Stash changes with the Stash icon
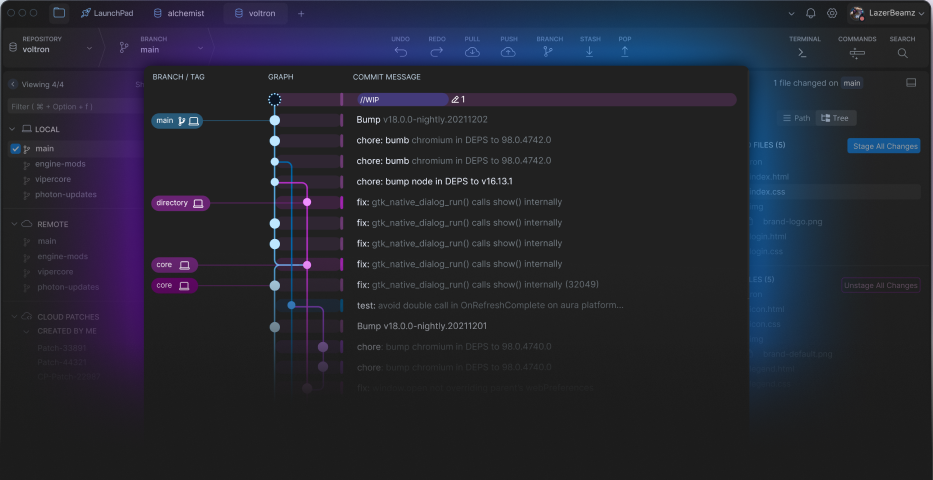Screen dimensions: 933x480 [x=590, y=51]
